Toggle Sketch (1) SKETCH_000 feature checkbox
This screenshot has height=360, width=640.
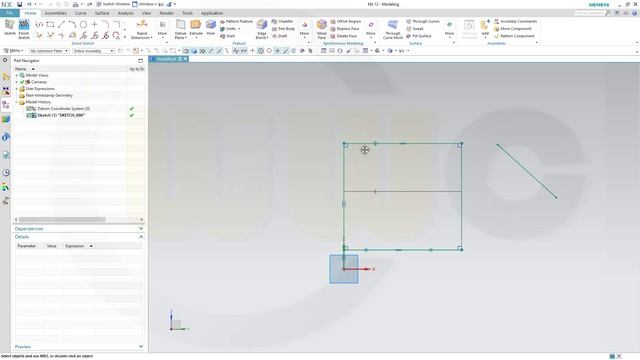(x=29, y=116)
